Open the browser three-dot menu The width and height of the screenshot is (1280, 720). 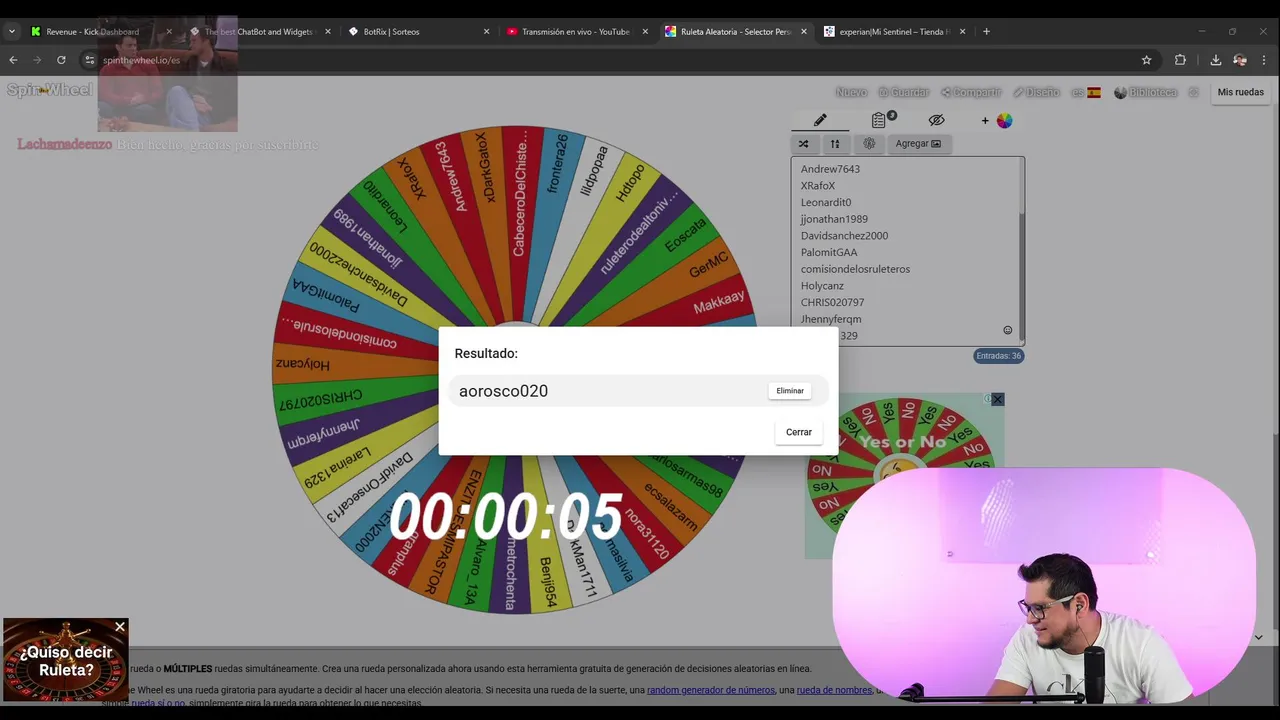tap(1265, 60)
